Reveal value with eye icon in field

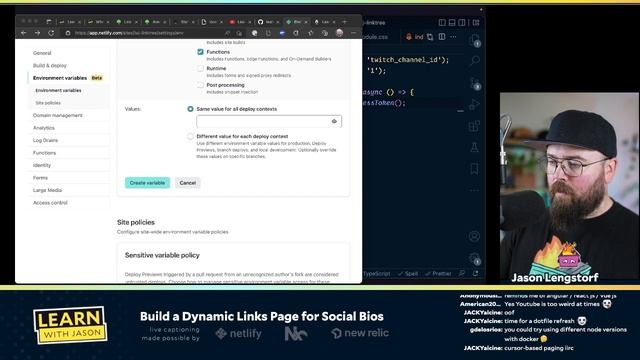pos(334,121)
